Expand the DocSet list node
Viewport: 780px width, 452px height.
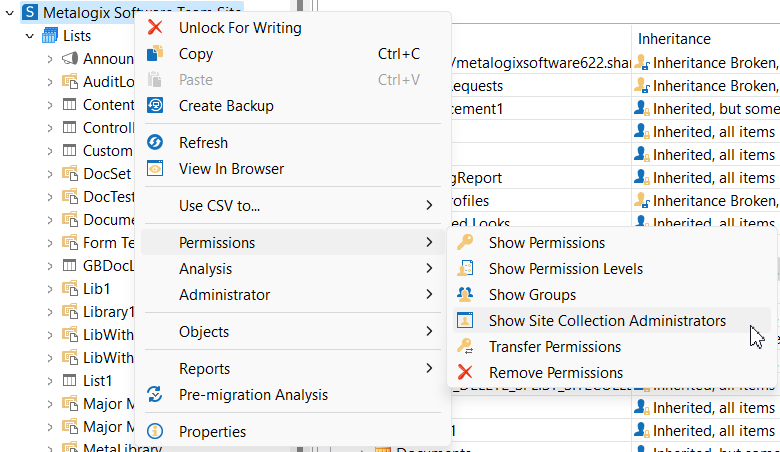click(49, 174)
